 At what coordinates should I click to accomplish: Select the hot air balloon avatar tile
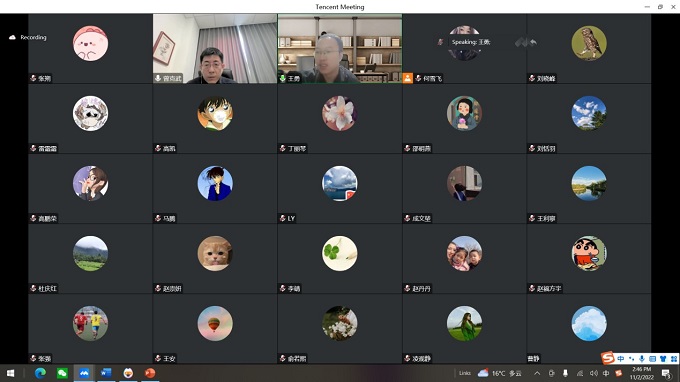pos(215,328)
